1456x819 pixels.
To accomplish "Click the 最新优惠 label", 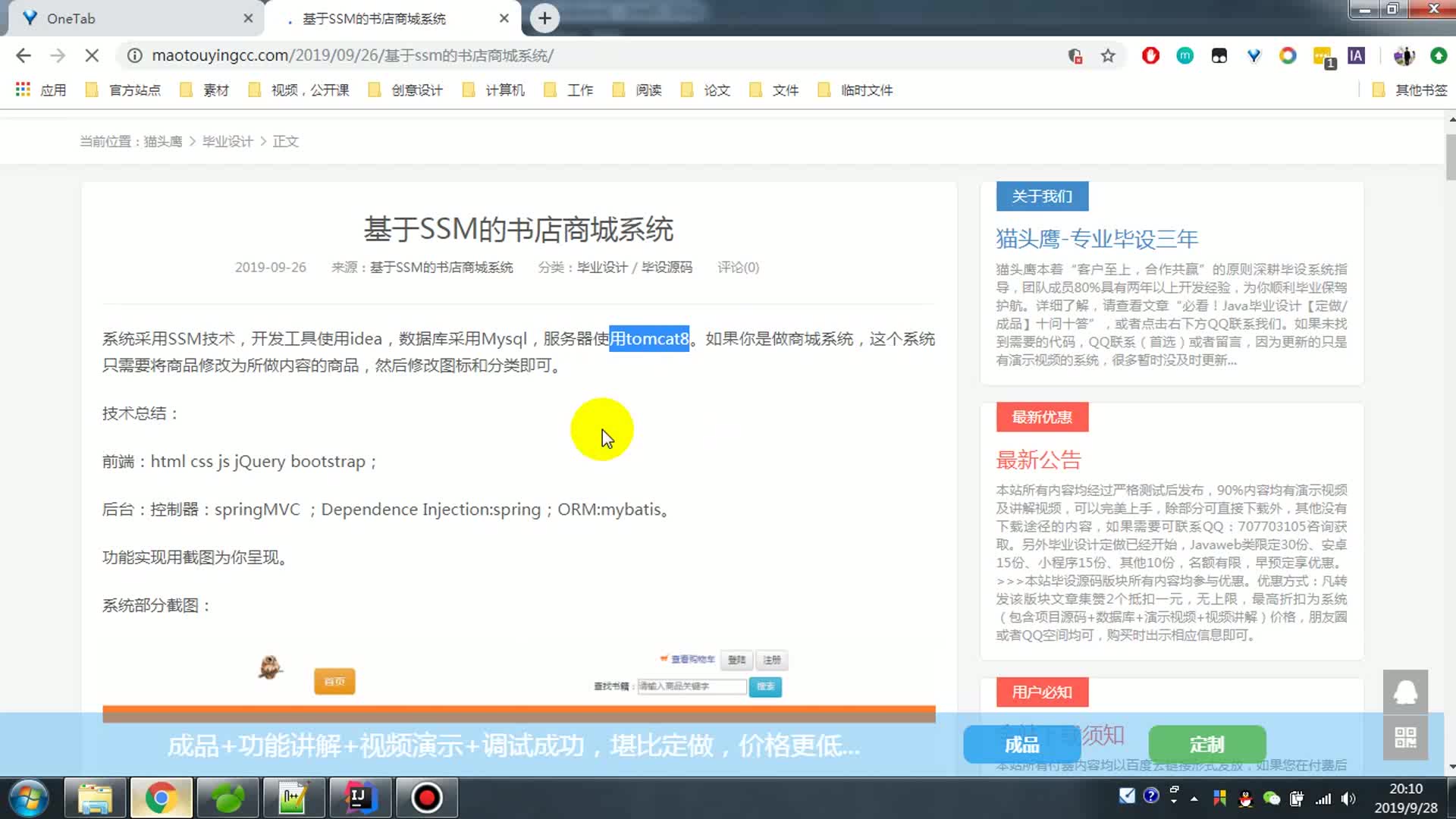I will coord(1042,417).
